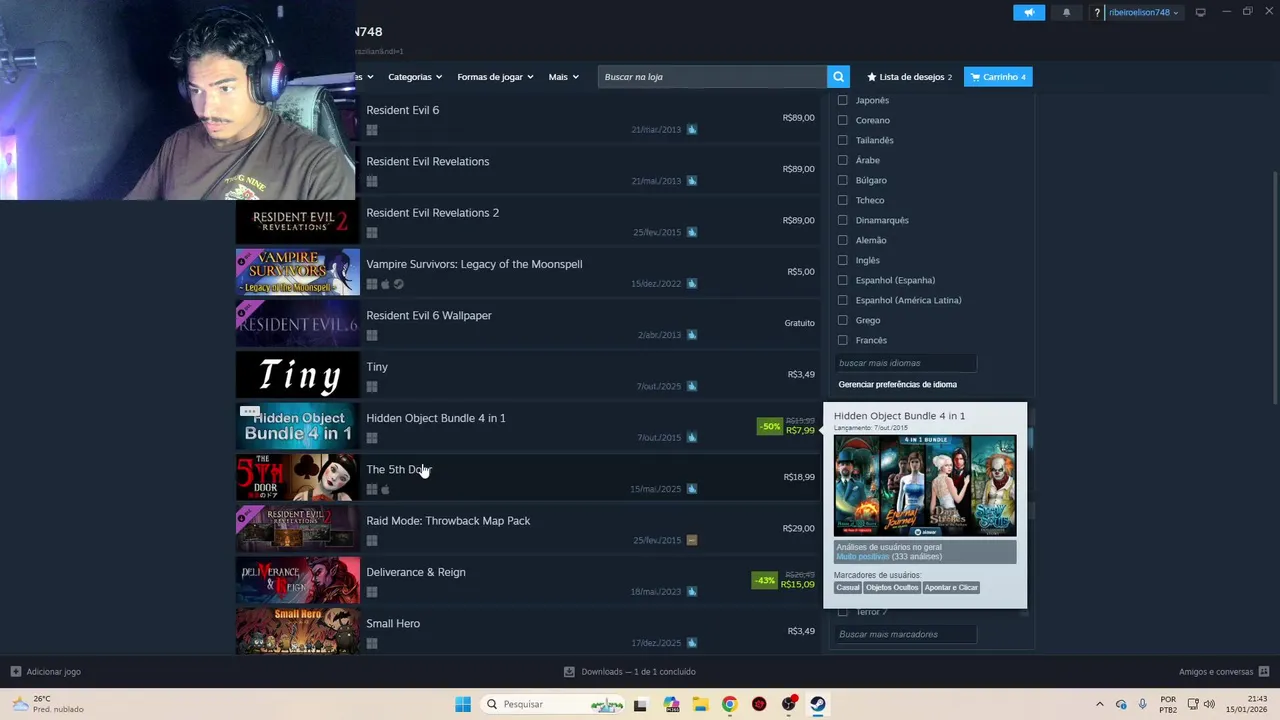
Task: Click Apontar e Clicar tag
Action: [x=951, y=587]
